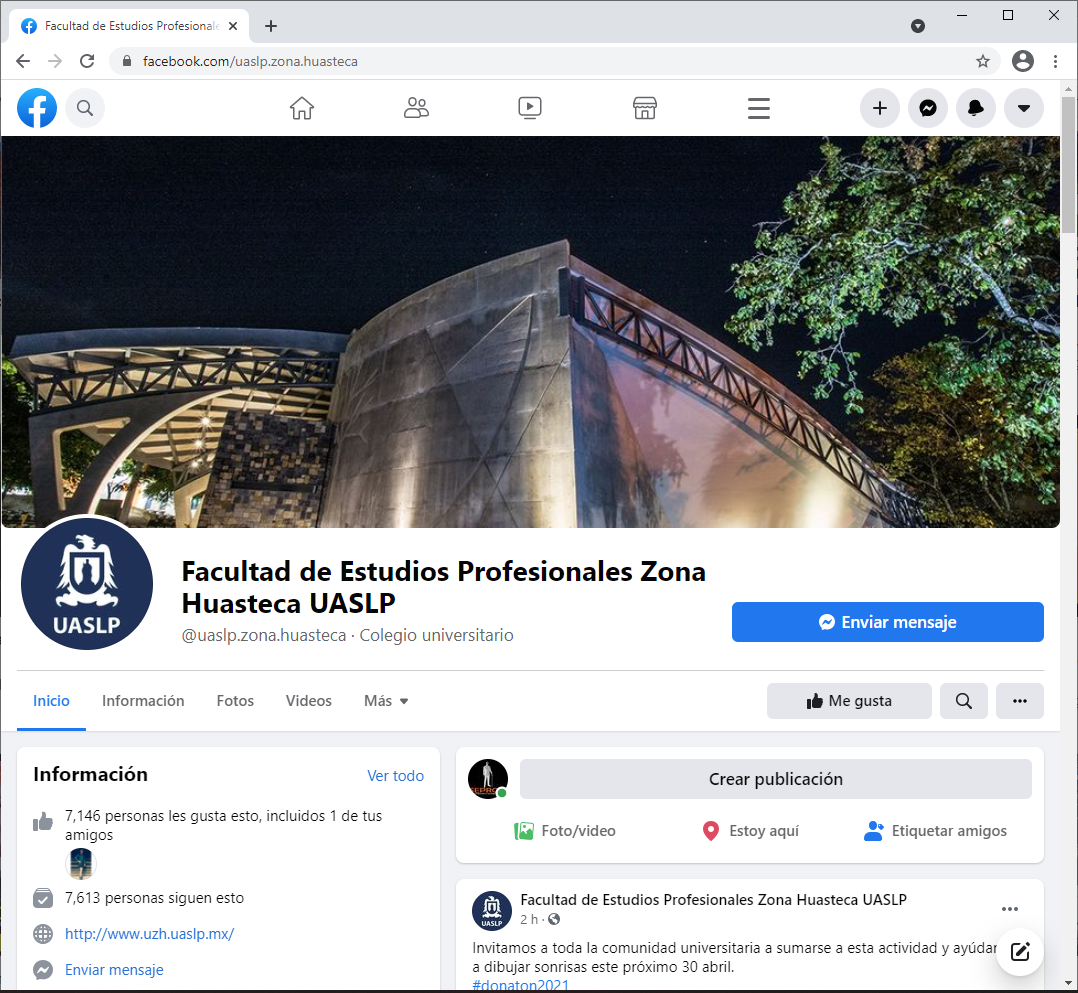Viewport: 1078px width, 993px height.
Task: Click the browser back arrow
Action: pos(23,61)
